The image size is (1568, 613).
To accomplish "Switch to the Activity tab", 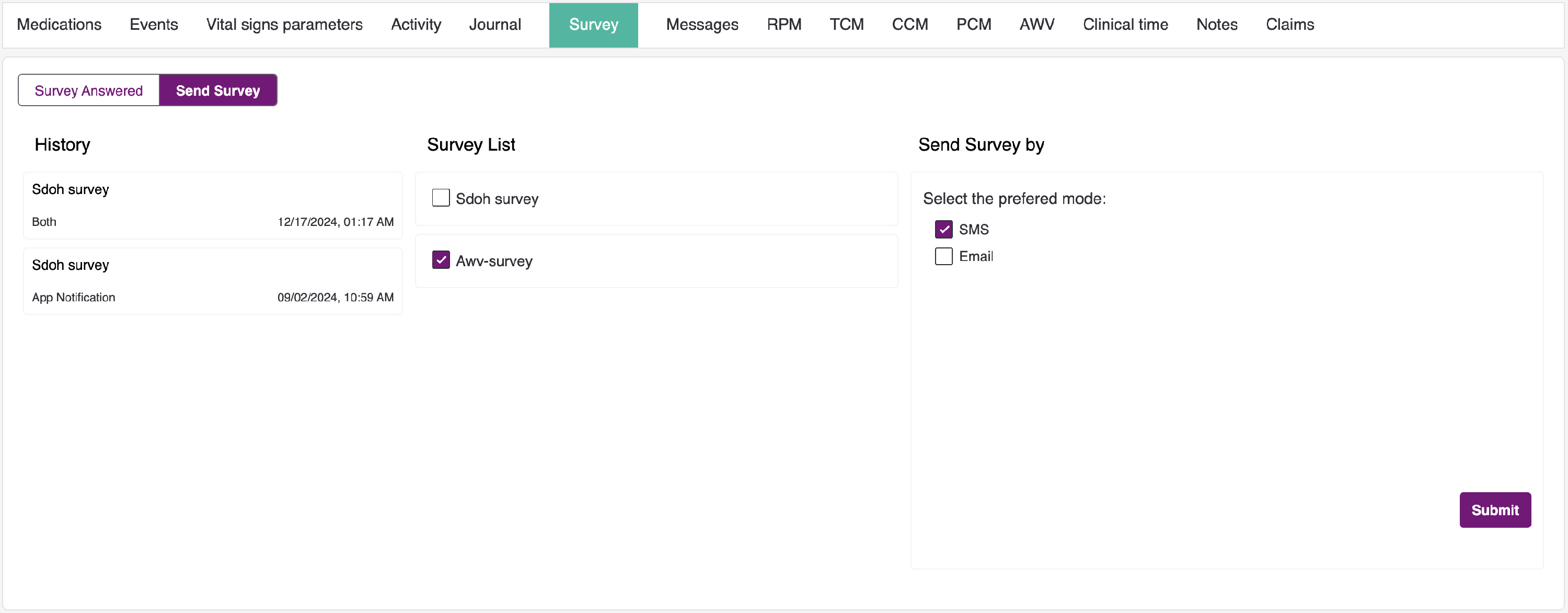I will [x=416, y=25].
